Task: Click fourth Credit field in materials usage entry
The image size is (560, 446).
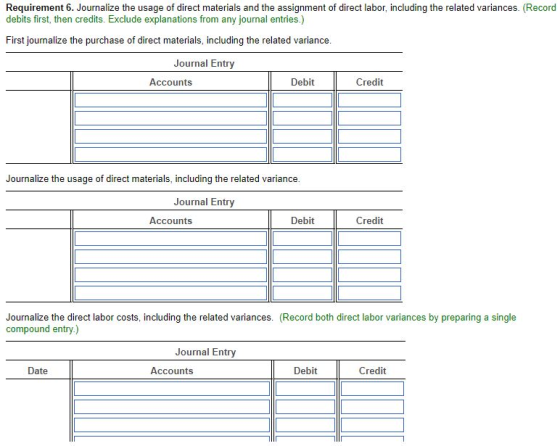Action: tap(369, 293)
